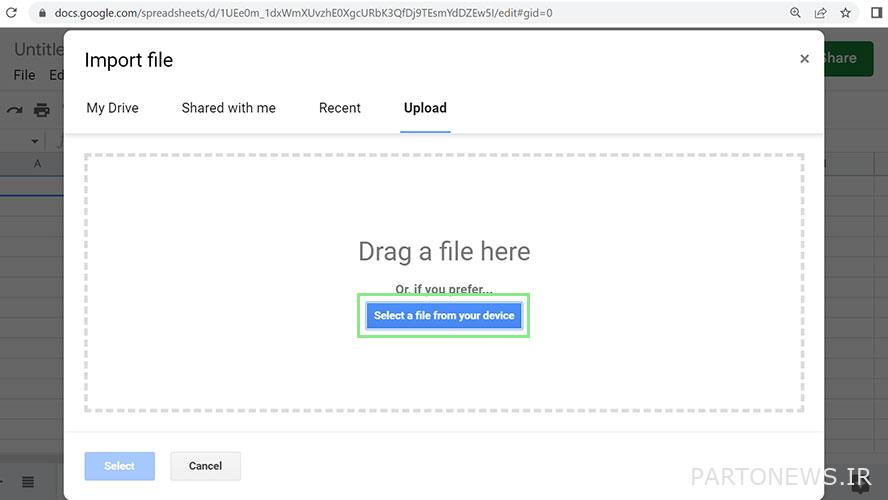The width and height of the screenshot is (888, 500).
Task: Open the browser zoom magnifier icon
Action: pos(795,12)
